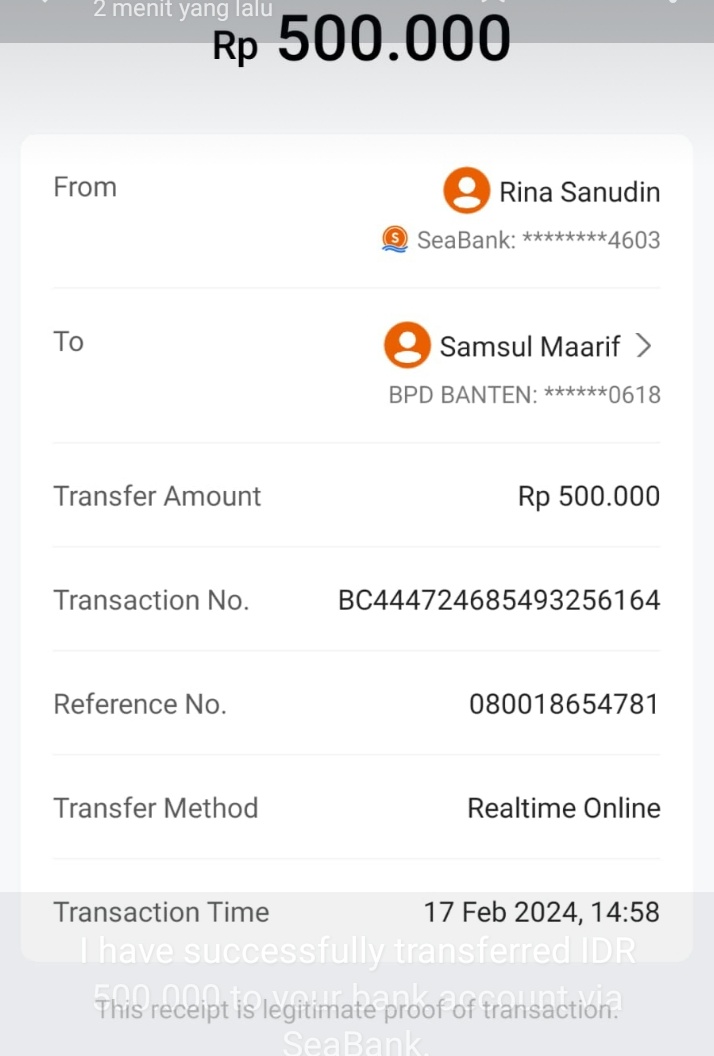Tap Samsul Maarif's orange avatar icon
Viewport: 714px width, 1056px height.
pos(407,346)
